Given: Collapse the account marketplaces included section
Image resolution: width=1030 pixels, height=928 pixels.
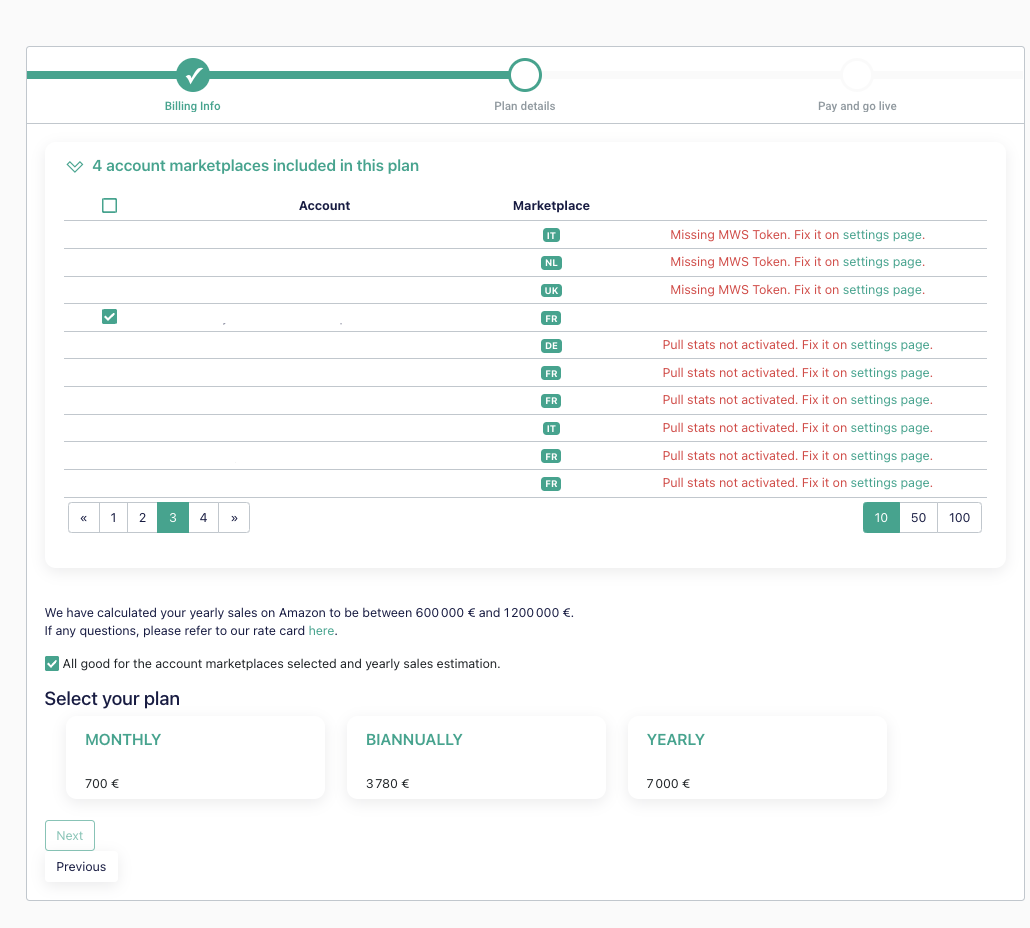Looking at the screenshot, I should [75, 166].
